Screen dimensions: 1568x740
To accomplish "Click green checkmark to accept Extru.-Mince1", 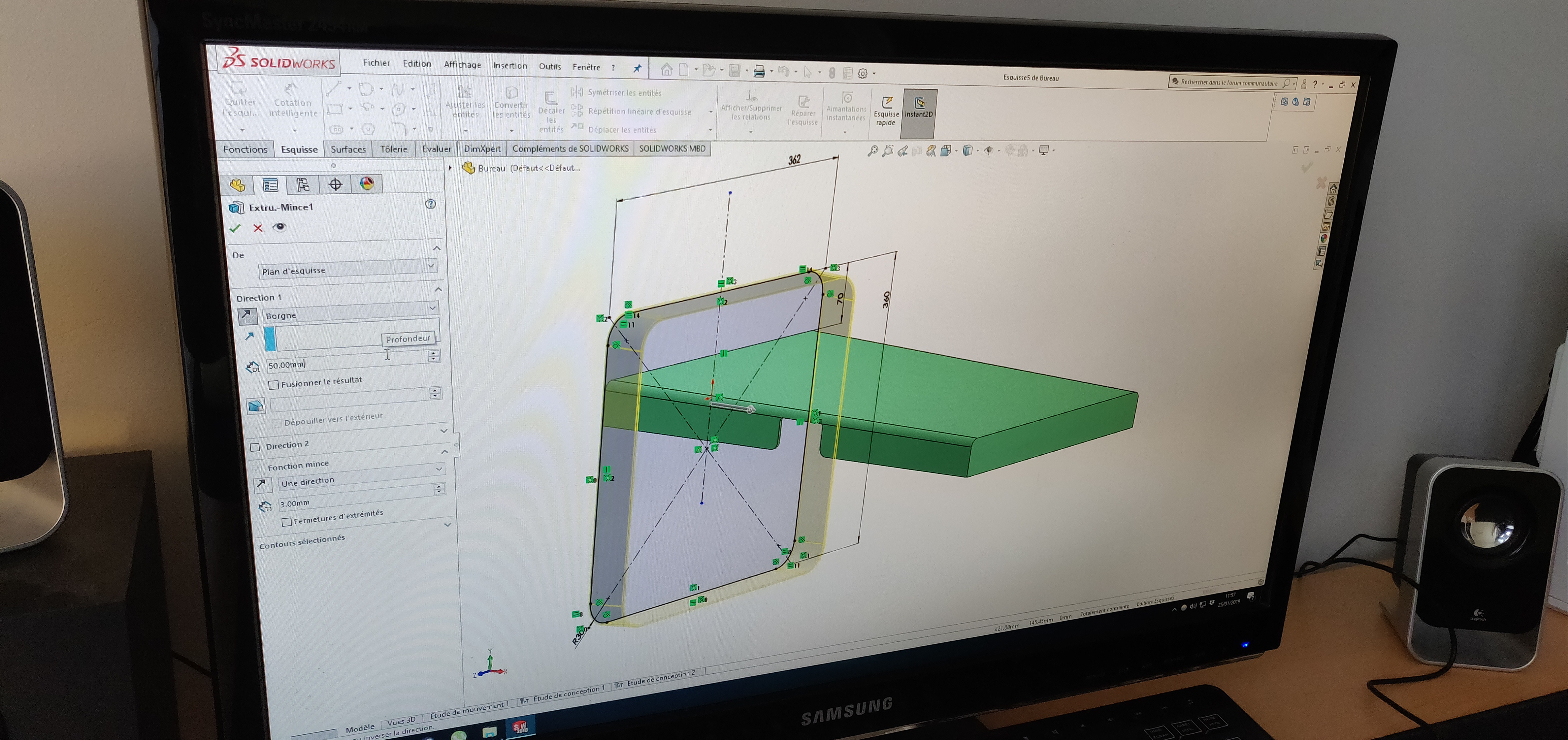I will click(x=235, y=228).
